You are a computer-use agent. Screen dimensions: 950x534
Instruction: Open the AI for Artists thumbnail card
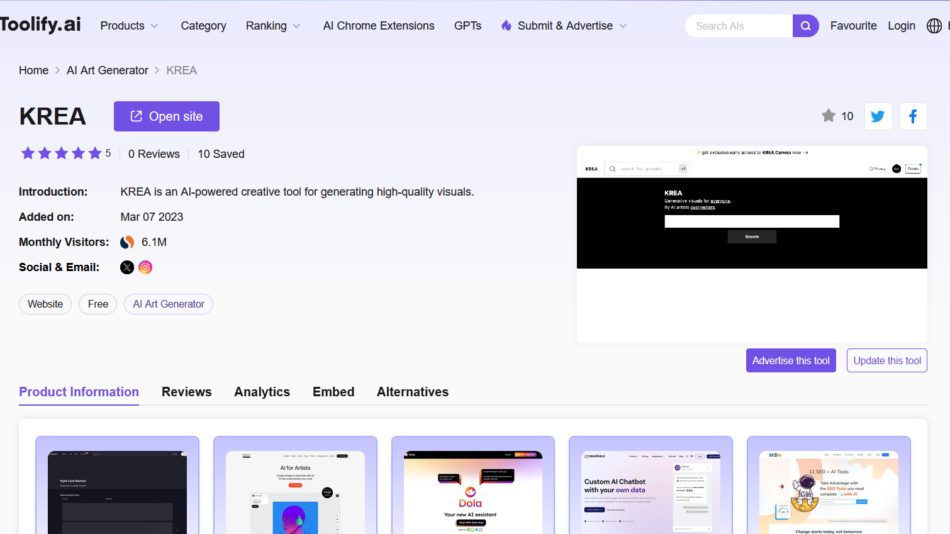295,485
